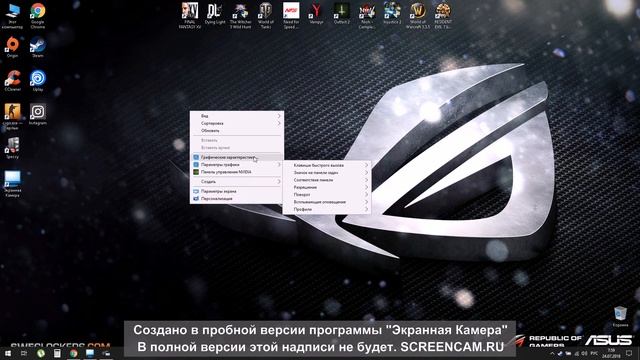Image resolution: width=640 pixels, height=360 pixels.
Task: Launch the Google Chrome desktop shortcut
Action: click(x=38, y=16)
